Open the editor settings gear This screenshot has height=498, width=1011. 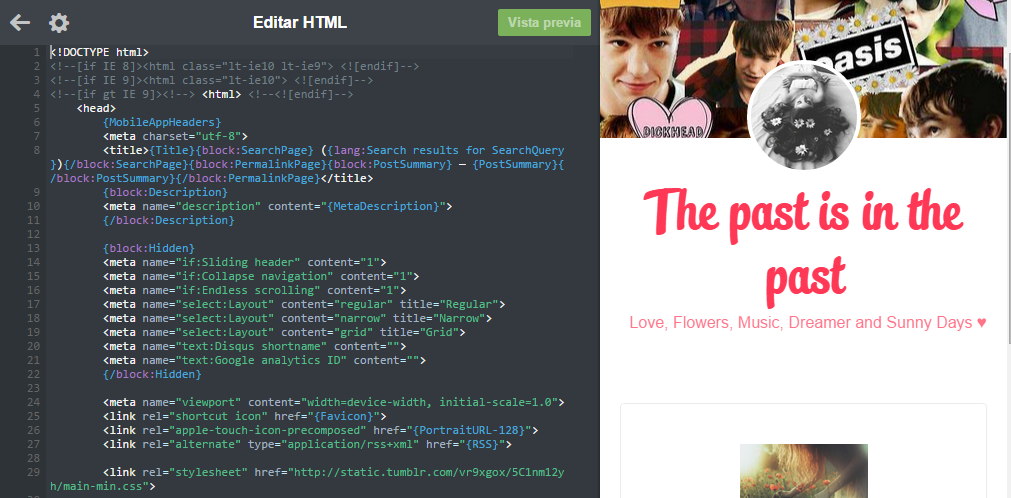[x=59, y=23]
